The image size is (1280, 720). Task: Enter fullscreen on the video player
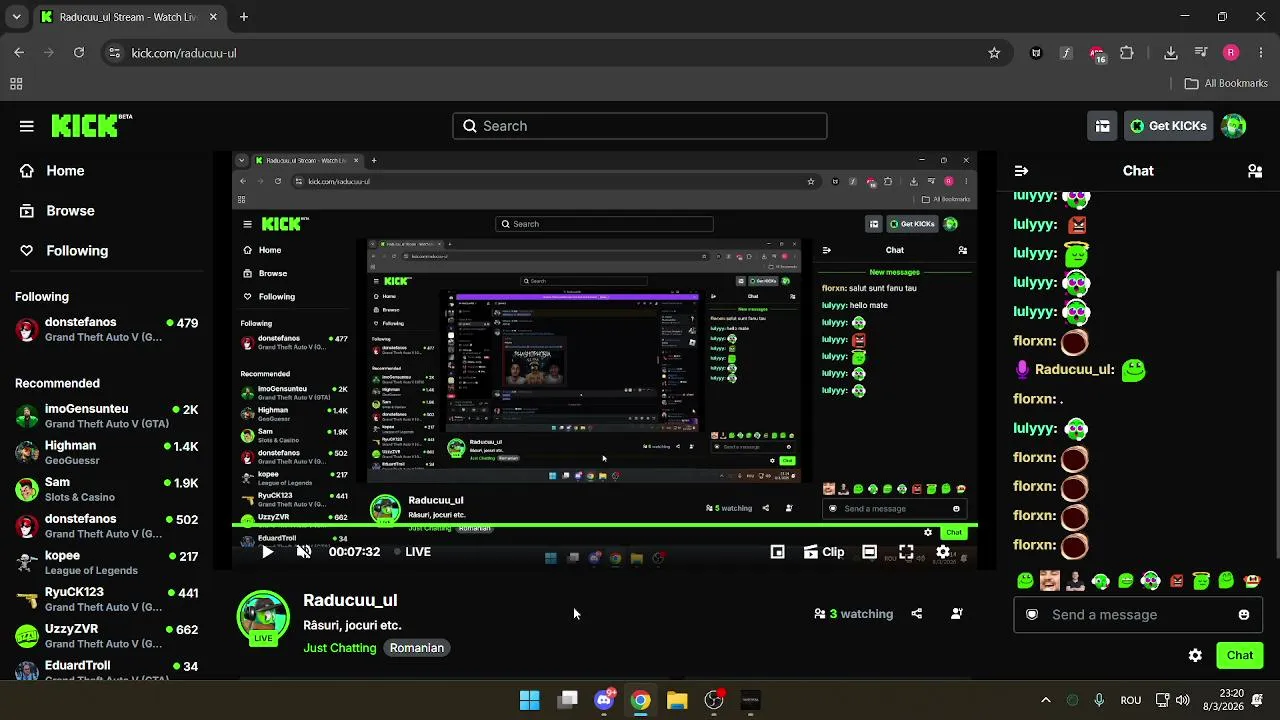coord(906,552)
